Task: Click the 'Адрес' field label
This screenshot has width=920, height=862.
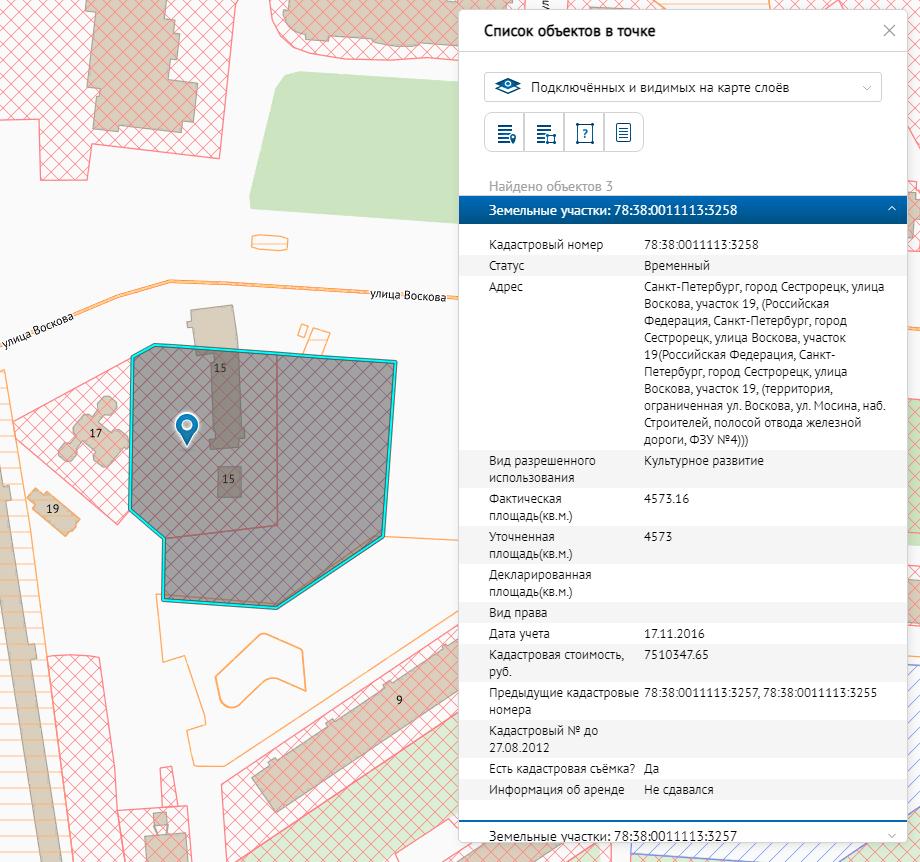Action: (505, 287)
